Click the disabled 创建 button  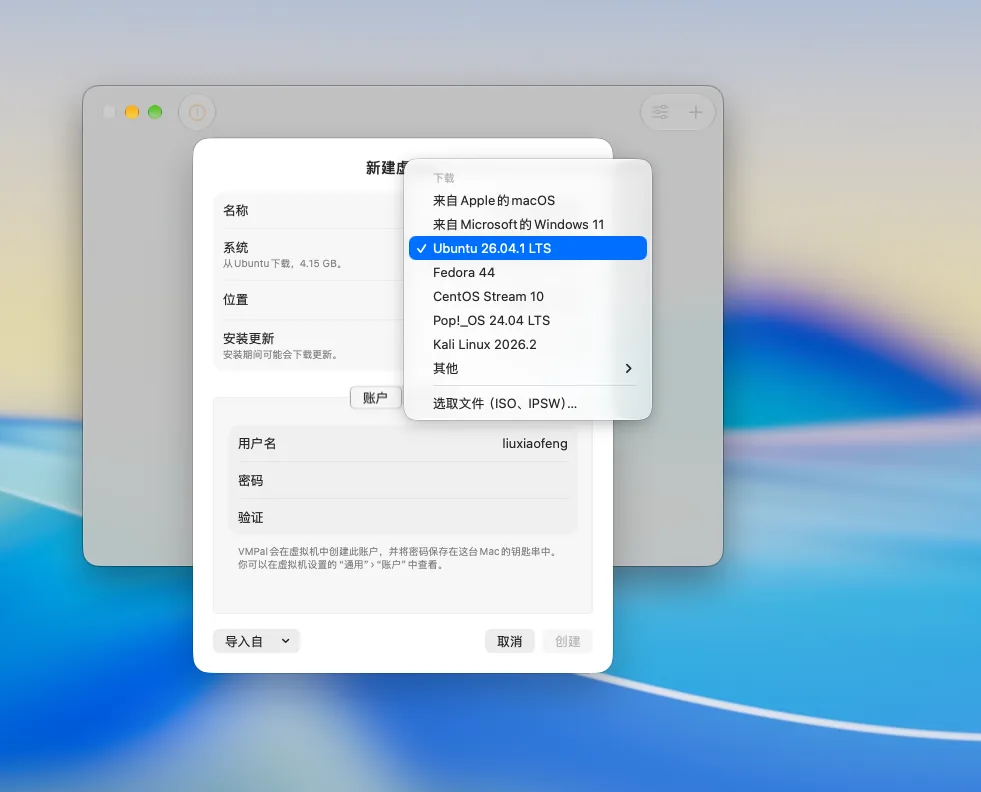click(567, 641)
